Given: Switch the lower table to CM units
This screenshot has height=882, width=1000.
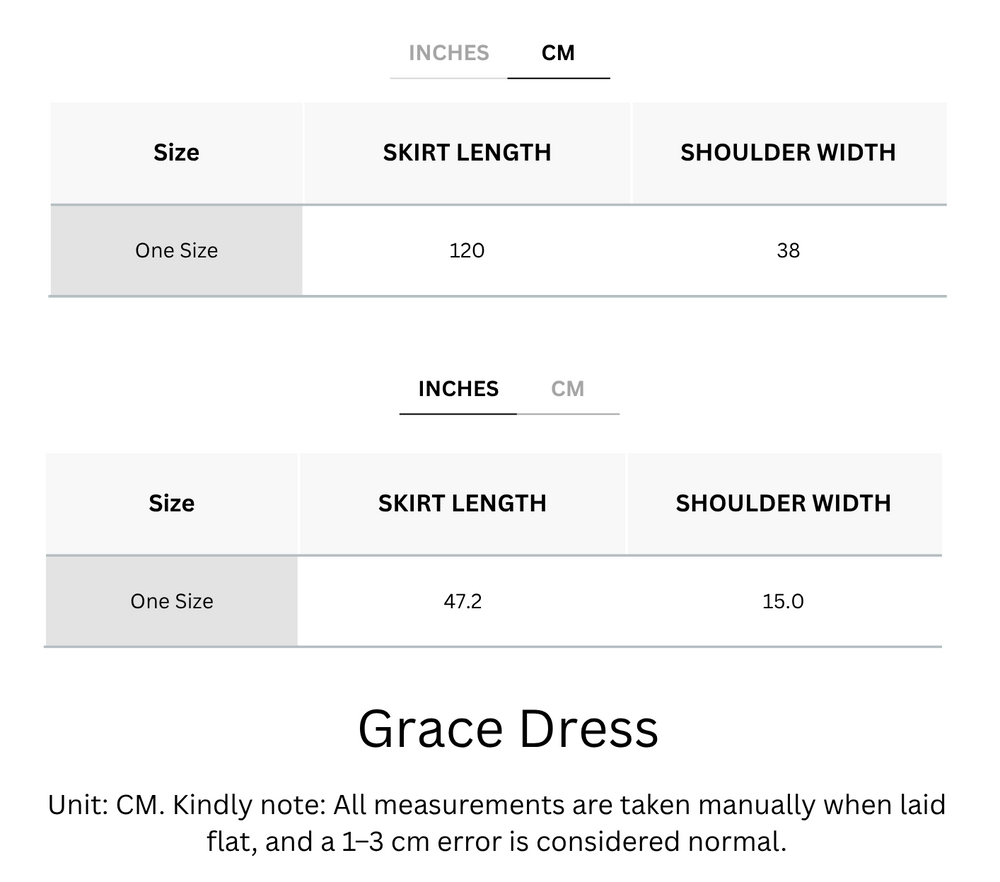Looking at the screenshot, I should coord(570,389).
